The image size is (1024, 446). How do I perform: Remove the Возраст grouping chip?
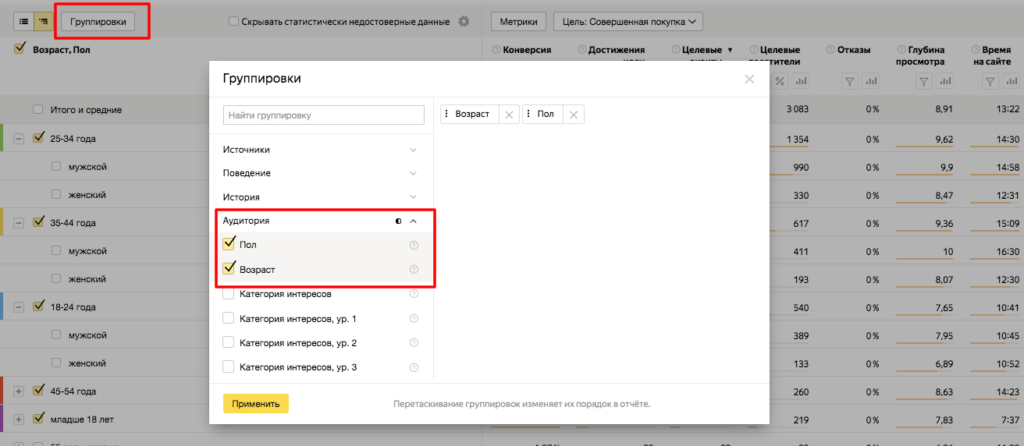pos(509,115)
